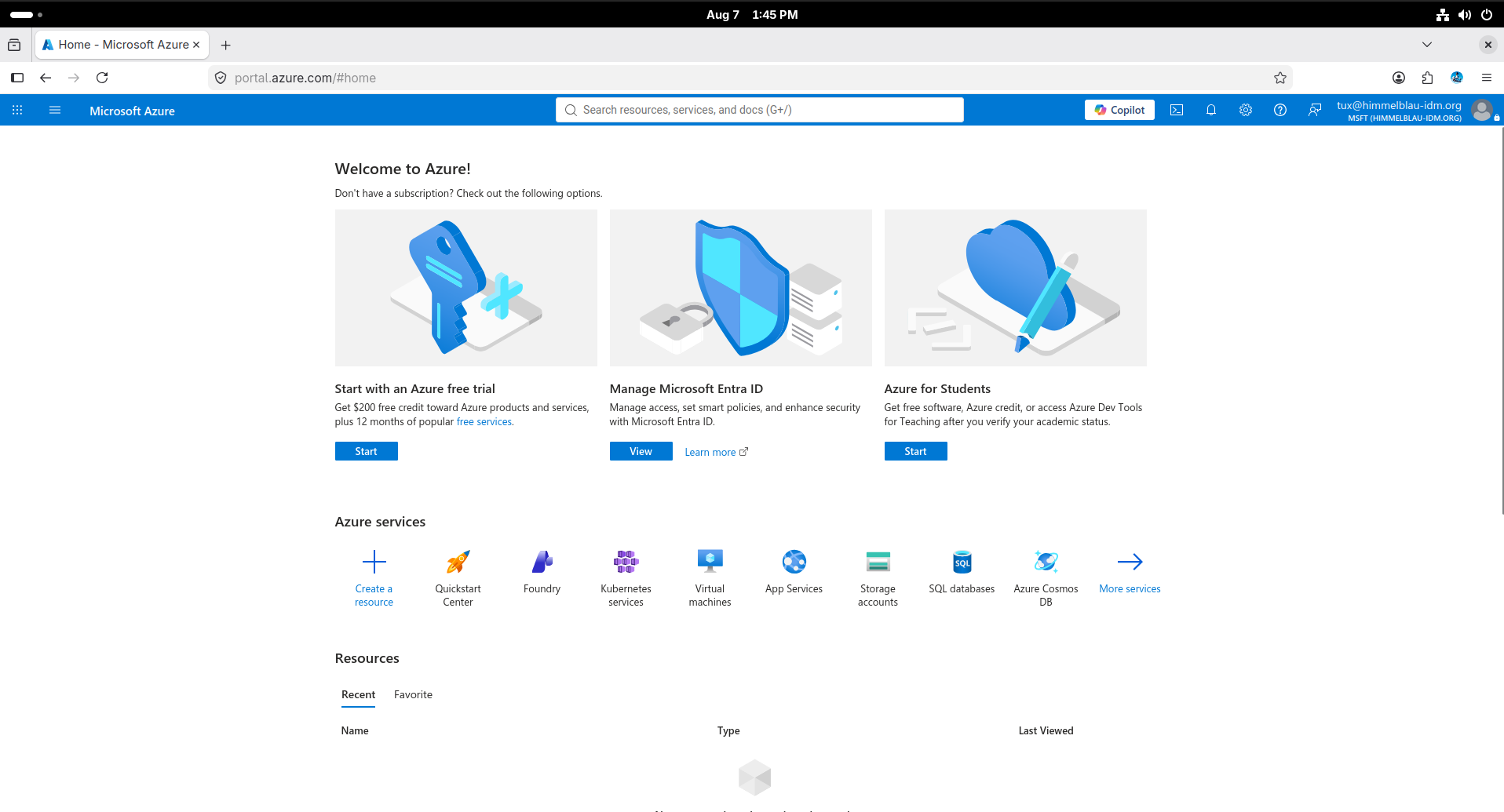The image size is (1504, 812).
Task: Open the blue browser extension icon
Action: click(x=1457, y=78)
